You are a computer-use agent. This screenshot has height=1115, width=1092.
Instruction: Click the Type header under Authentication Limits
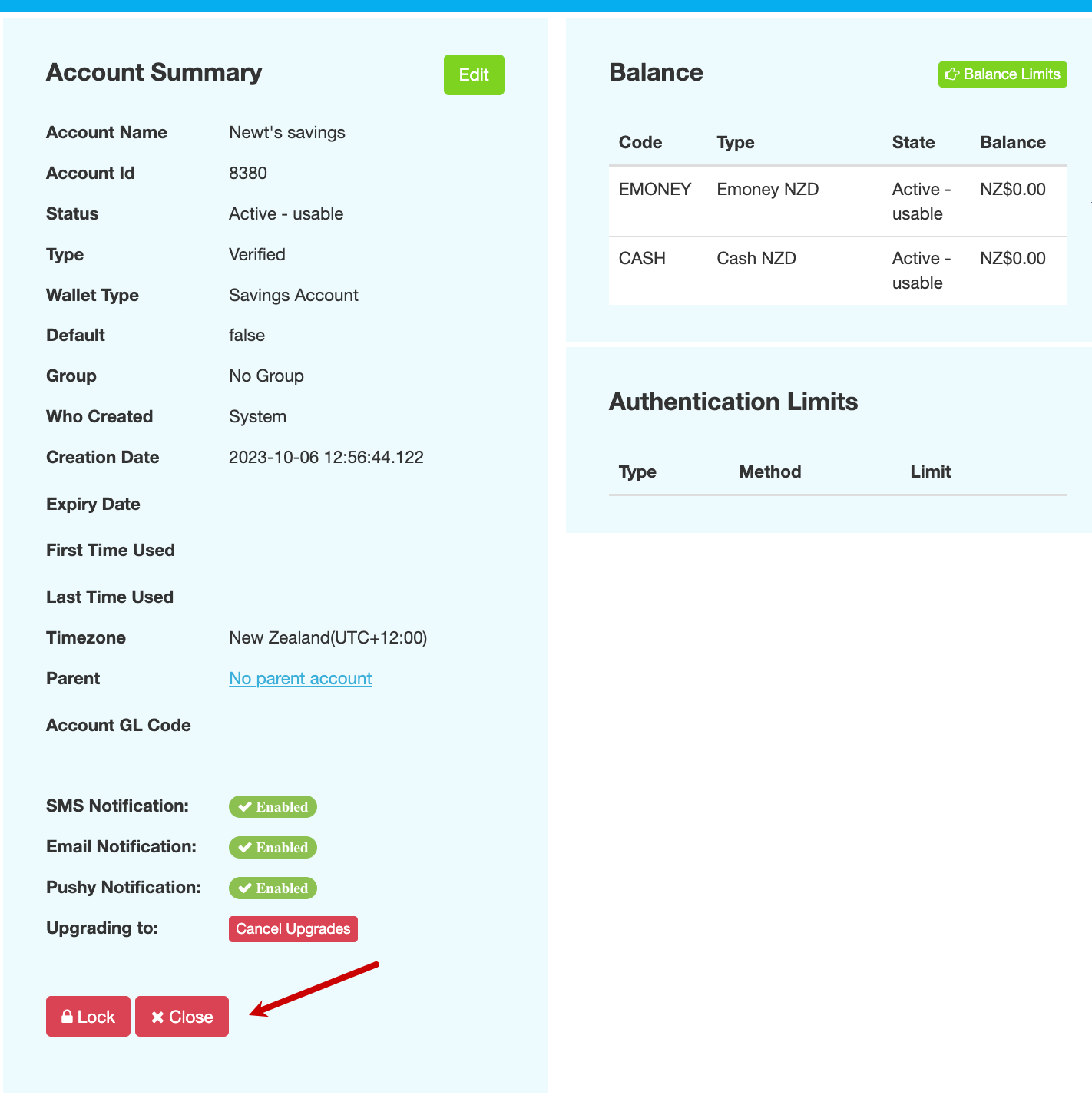coord(637,472)
